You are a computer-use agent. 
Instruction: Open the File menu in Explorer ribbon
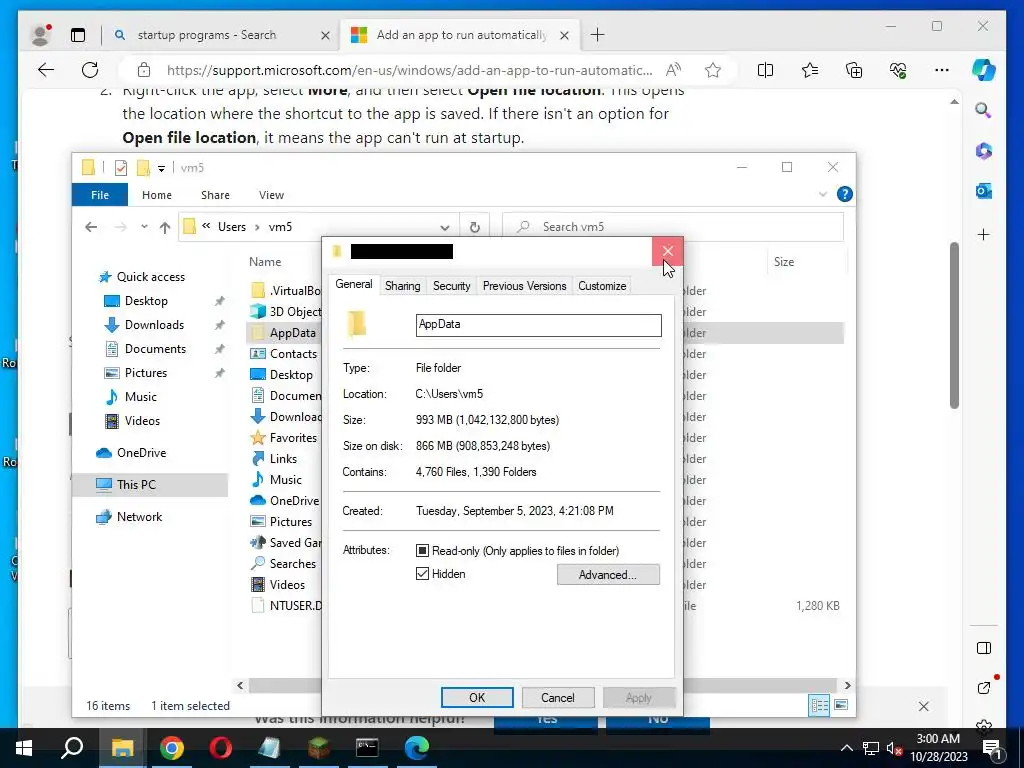[100, 195]
